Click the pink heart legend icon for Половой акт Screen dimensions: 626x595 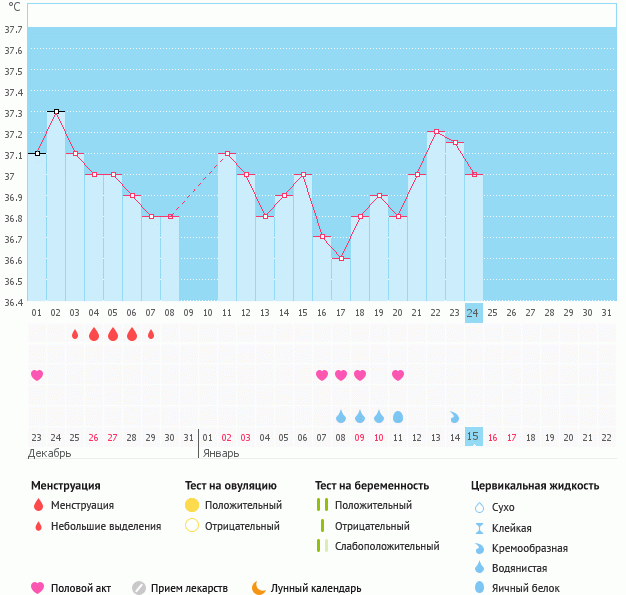coord(38,588)
